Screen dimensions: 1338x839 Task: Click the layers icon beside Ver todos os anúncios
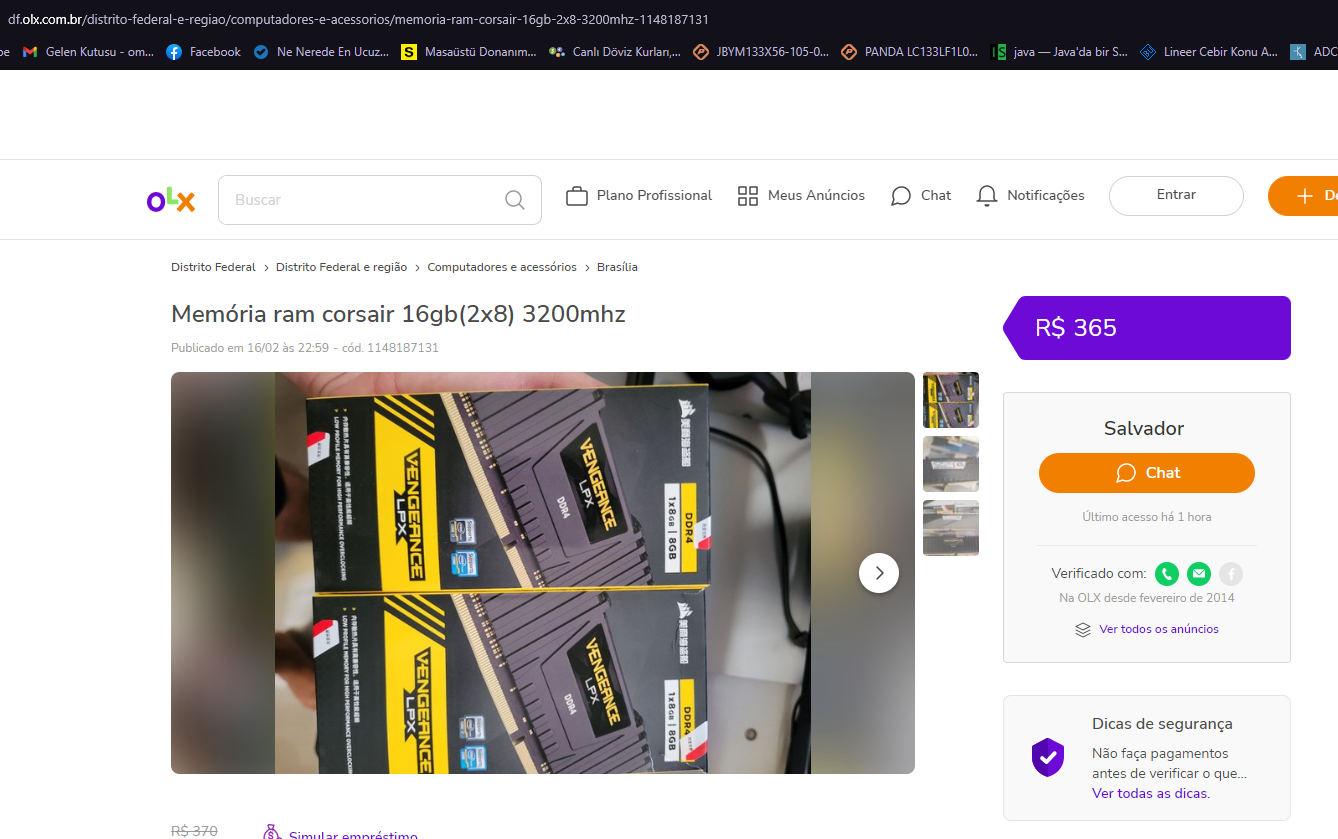(x=1083, y=630)
